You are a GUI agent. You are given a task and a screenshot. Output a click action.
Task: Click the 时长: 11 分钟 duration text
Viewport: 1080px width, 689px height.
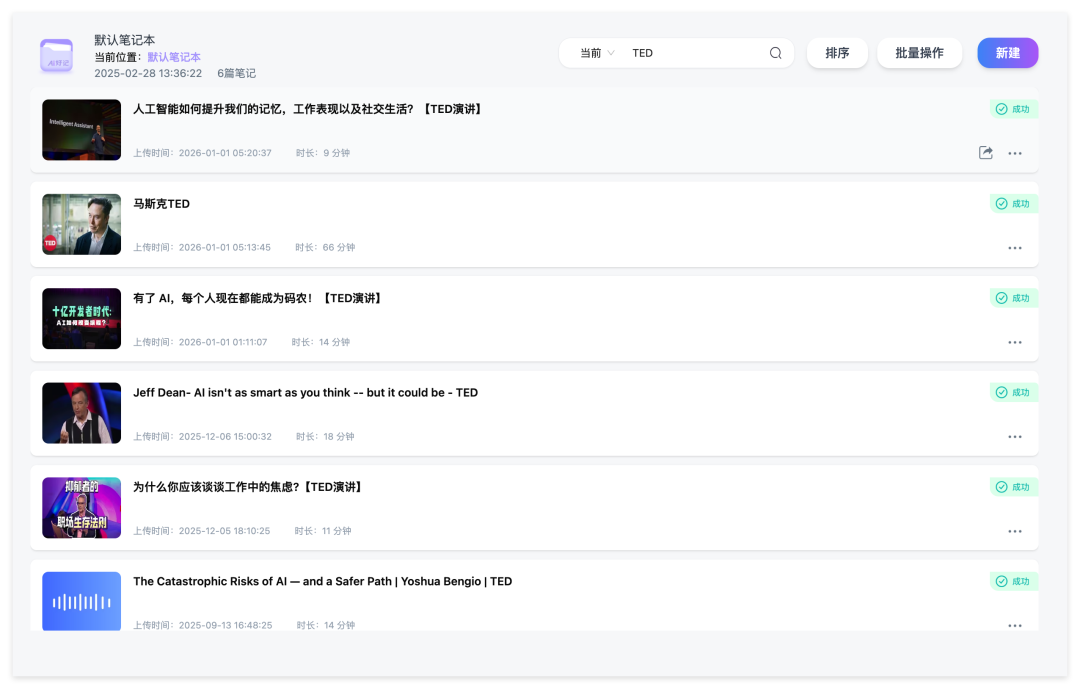323,531
